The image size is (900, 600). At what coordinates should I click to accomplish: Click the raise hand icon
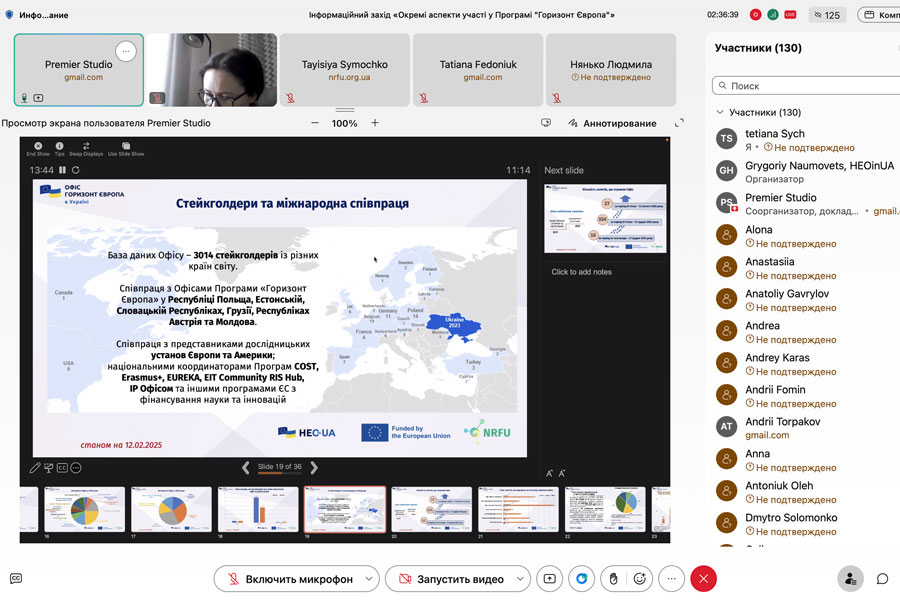tap(613, 579)
